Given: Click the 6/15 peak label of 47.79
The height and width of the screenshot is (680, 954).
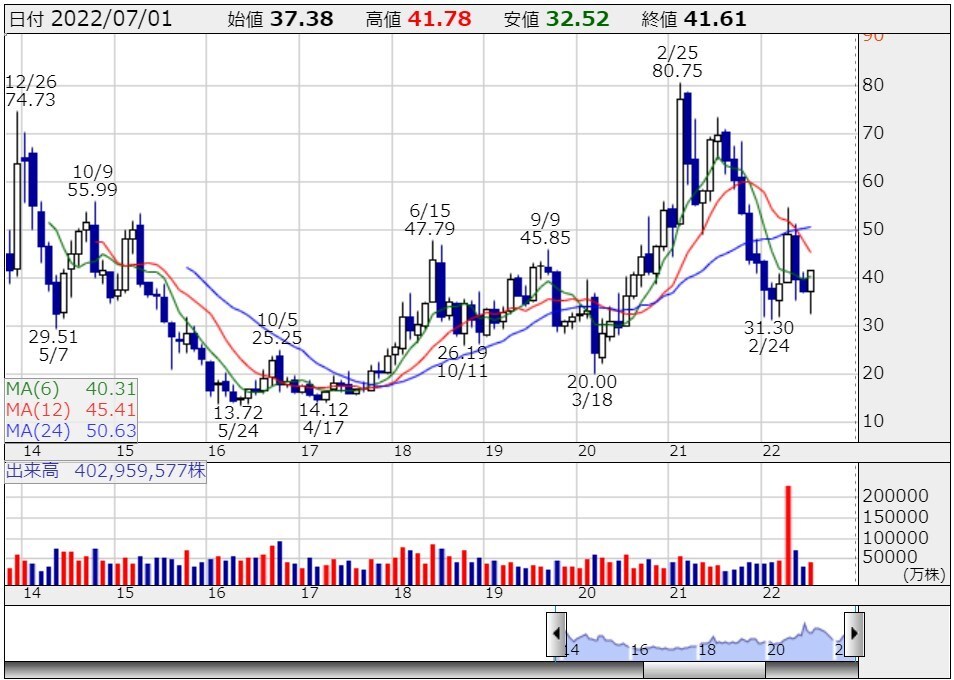Looking at the screenshot, I should [430, 219].
